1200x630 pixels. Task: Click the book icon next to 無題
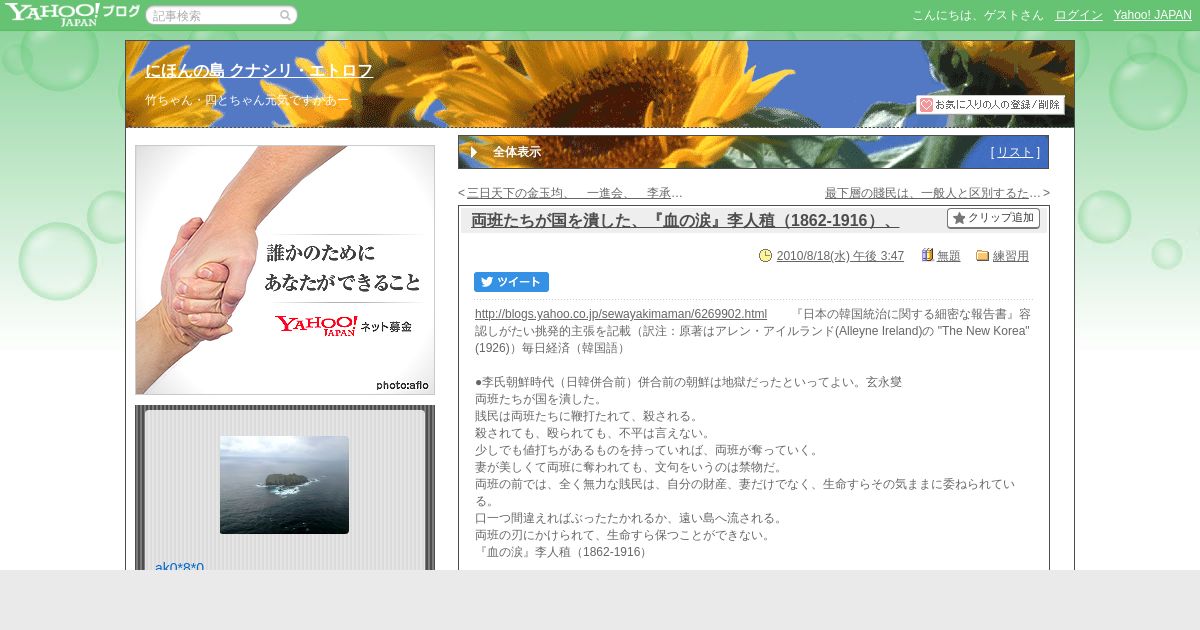927,255
